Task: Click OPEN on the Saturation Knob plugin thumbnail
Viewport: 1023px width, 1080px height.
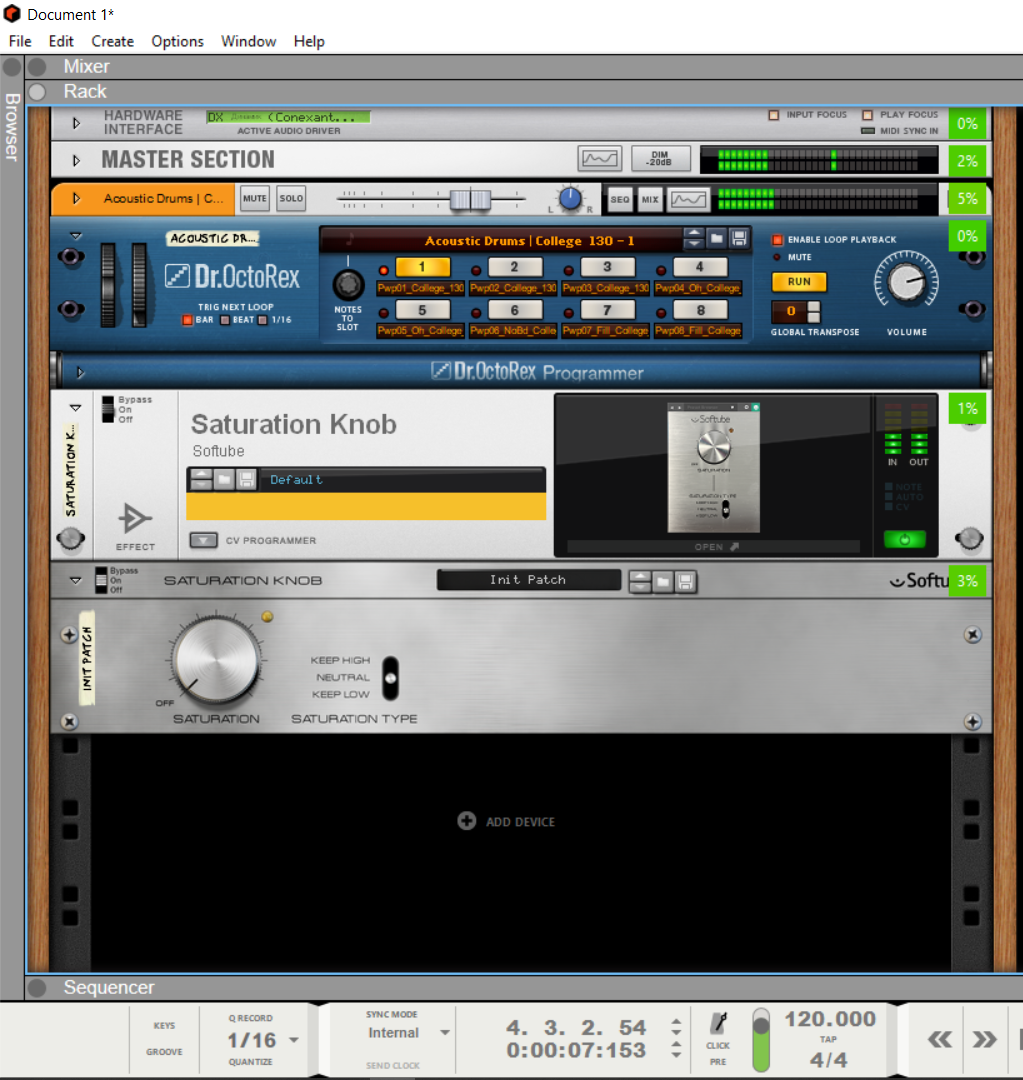Action: click(716, 547)
